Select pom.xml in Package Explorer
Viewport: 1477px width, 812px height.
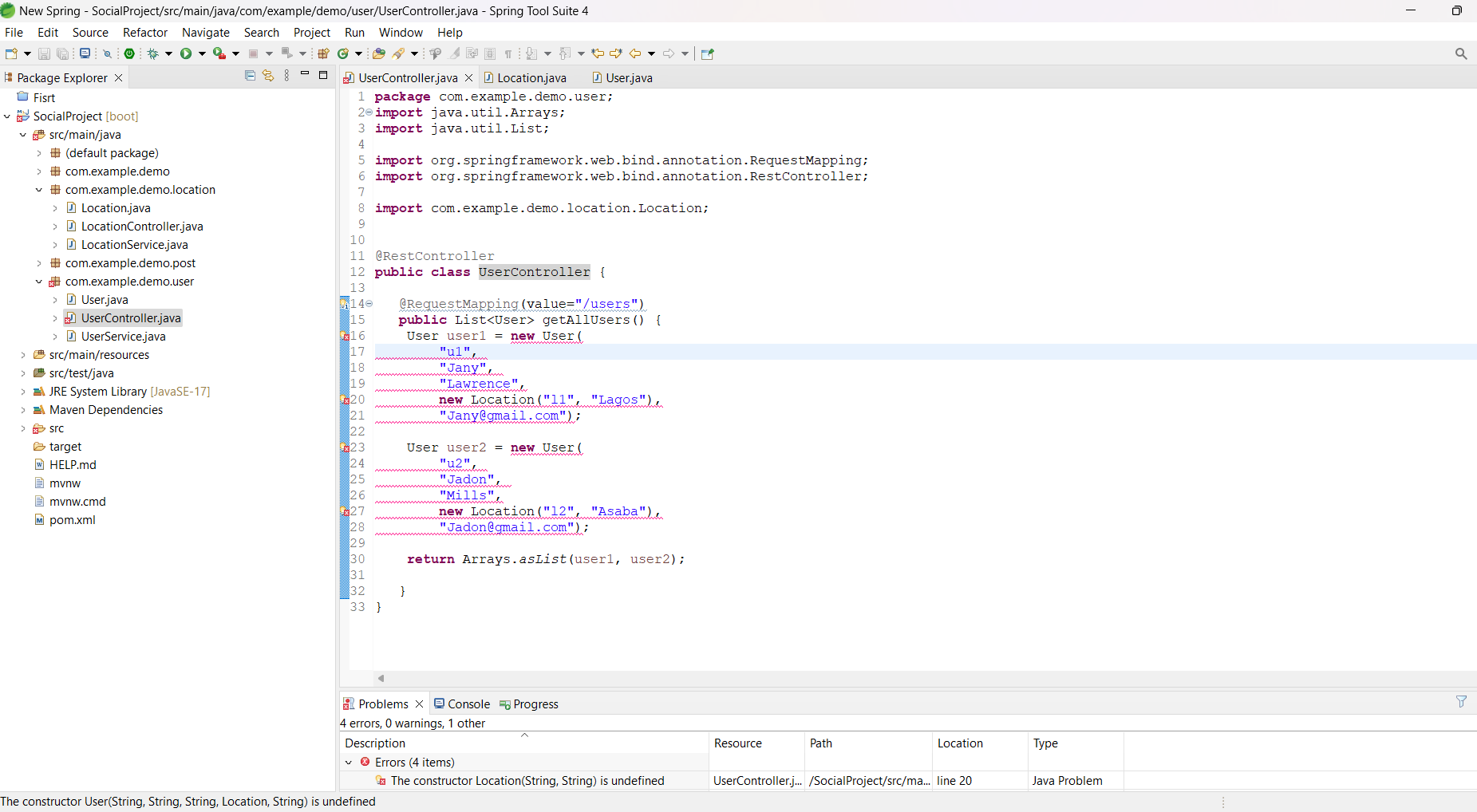tap(72, 520)
